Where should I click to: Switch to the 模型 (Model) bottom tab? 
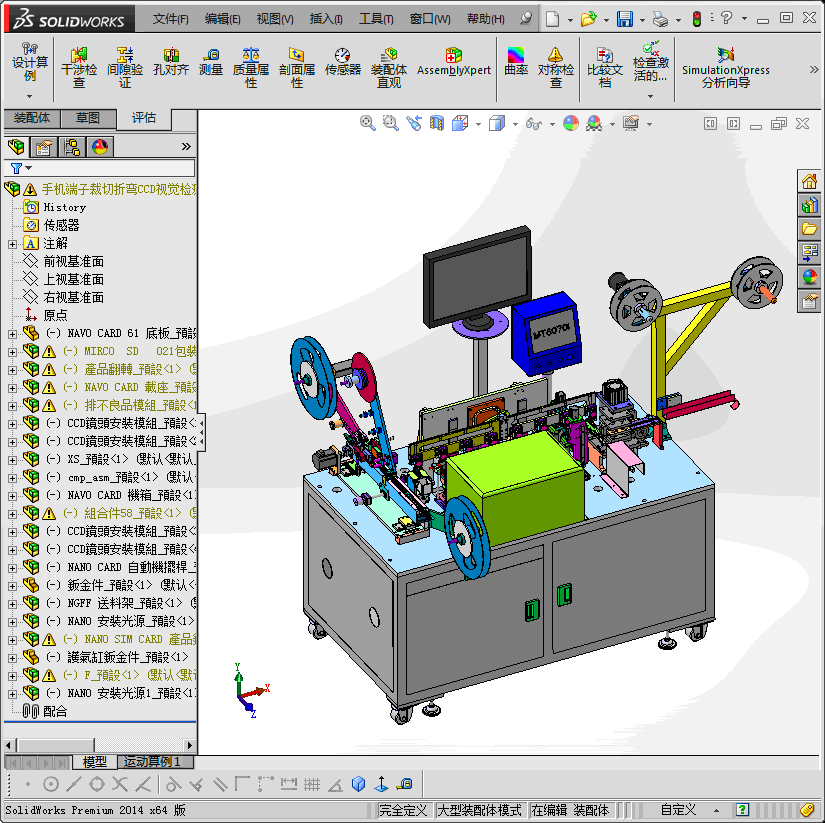click(95, 761)
